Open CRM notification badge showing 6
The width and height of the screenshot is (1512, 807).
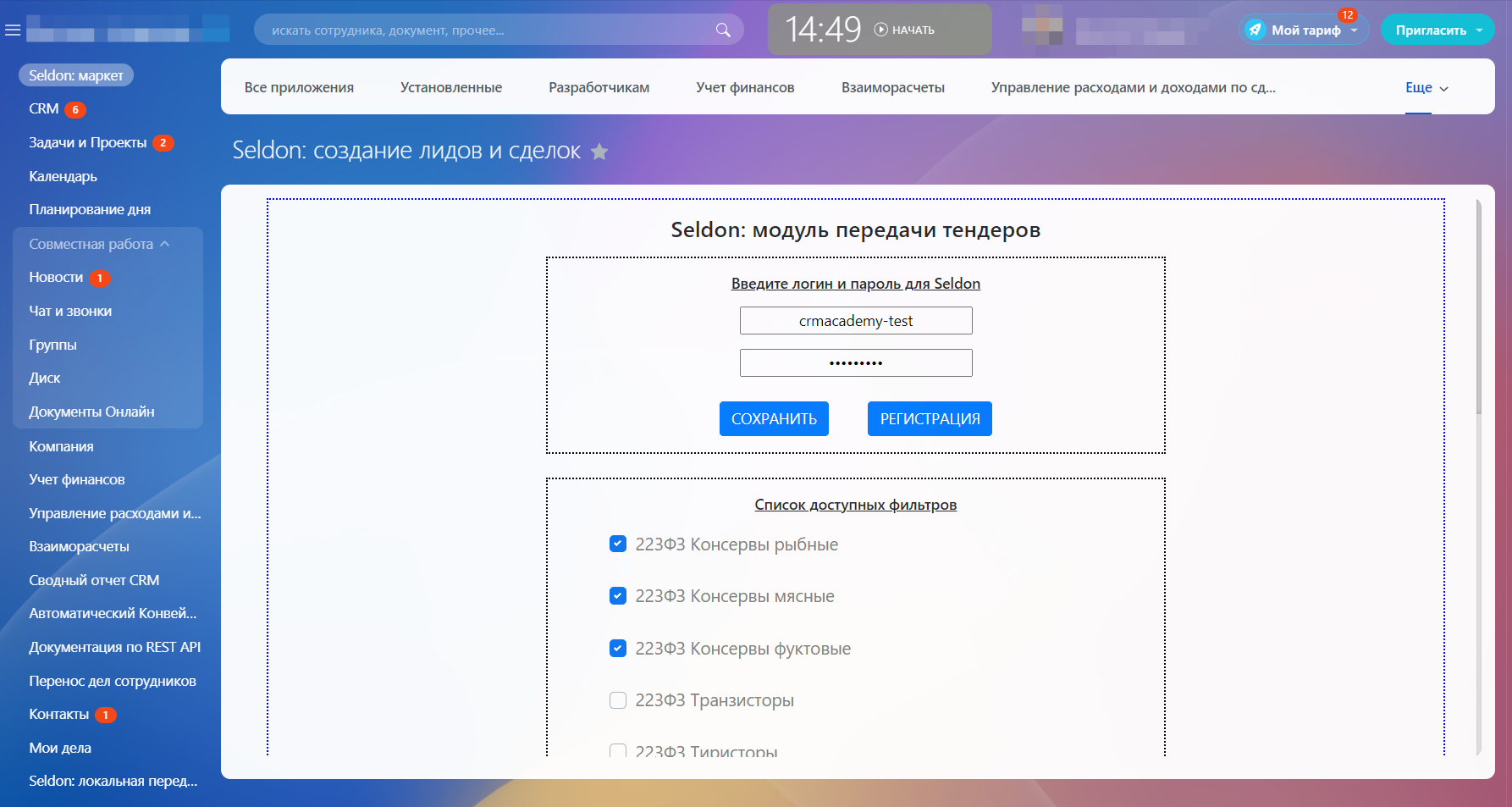[x=75, y=109]
